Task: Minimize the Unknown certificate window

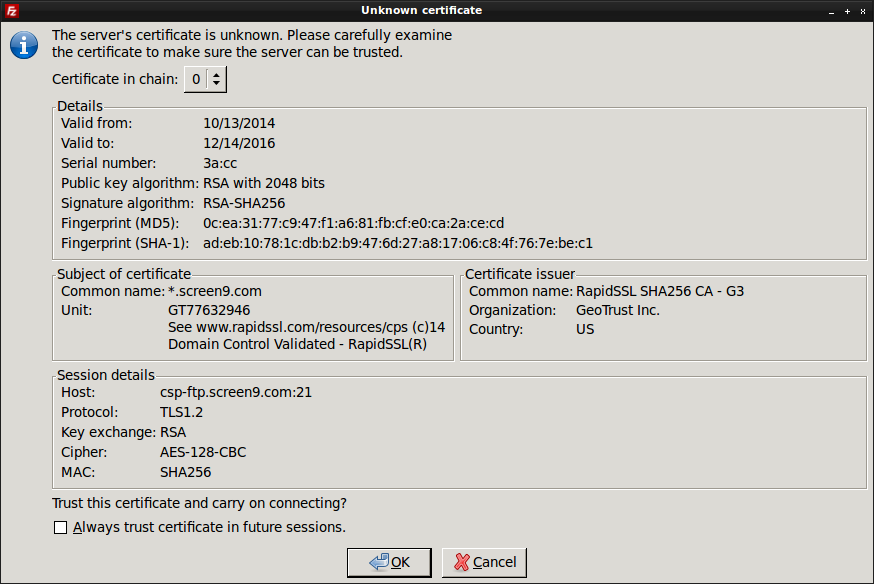Action: [x=831, y=11]
